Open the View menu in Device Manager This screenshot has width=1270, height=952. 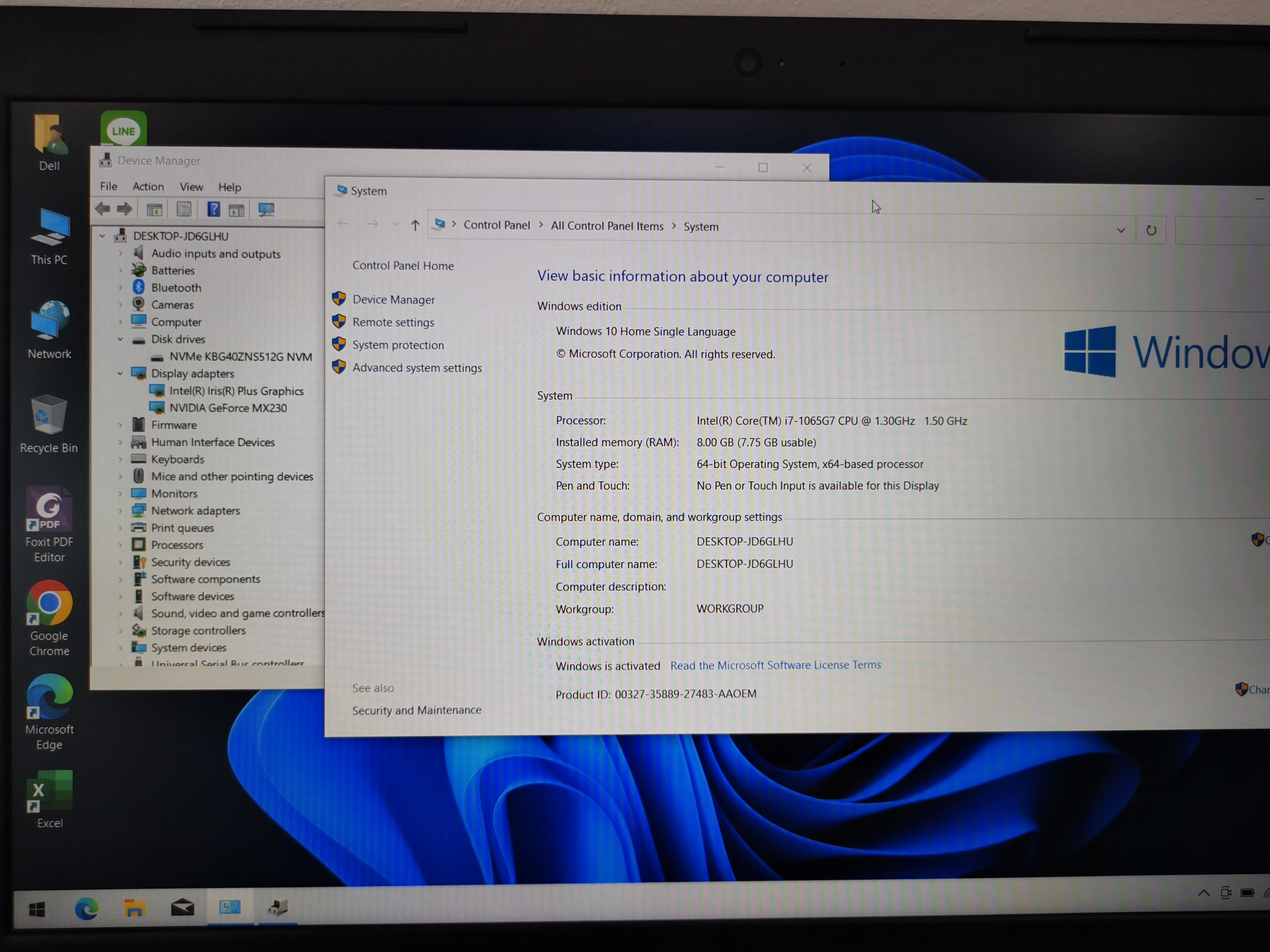pos(191,187)
